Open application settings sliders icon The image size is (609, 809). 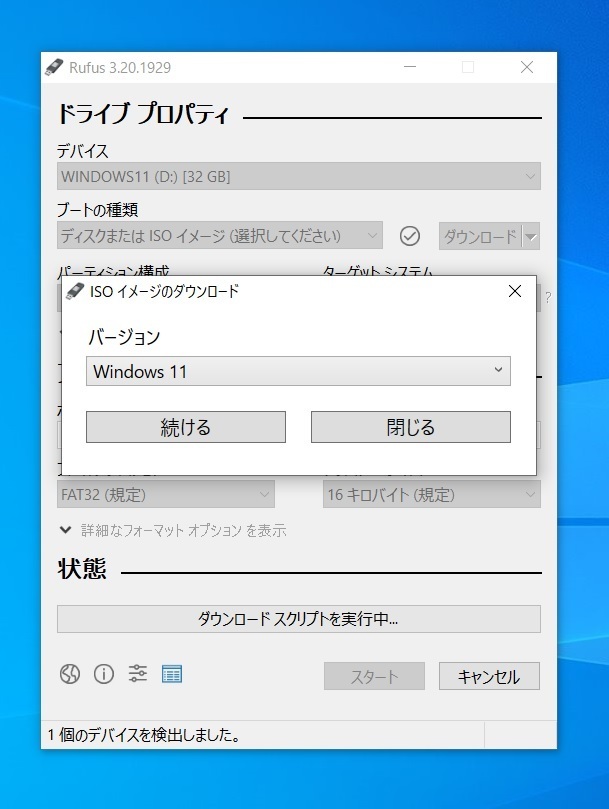click(138, 674)
